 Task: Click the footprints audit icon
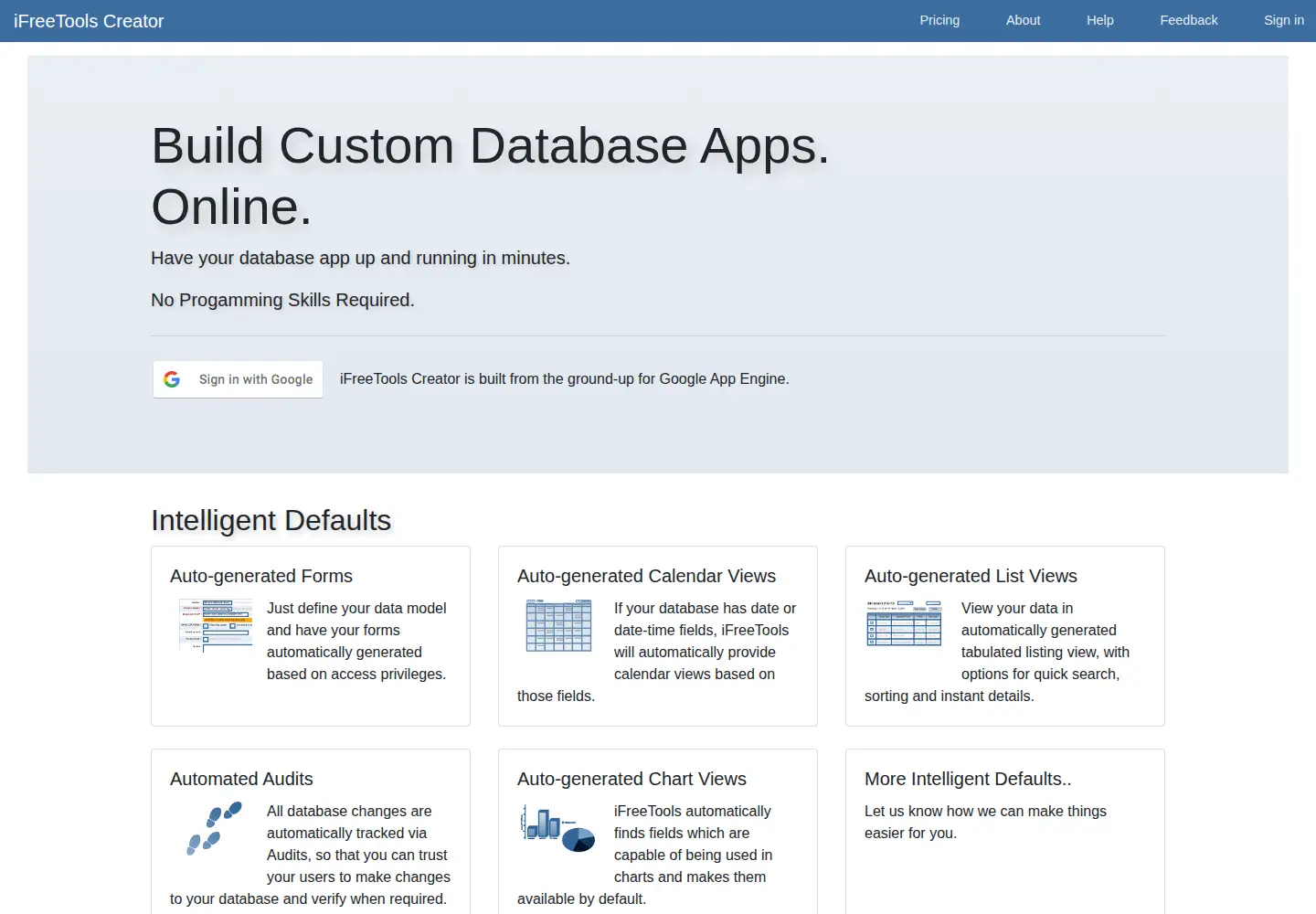tap(215, 828)
